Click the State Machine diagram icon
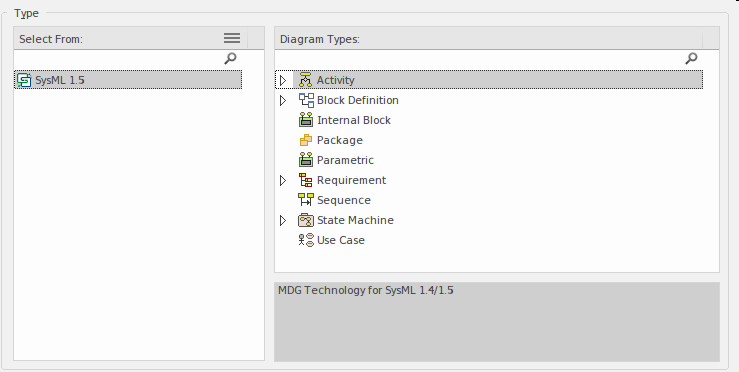The width and height of the screenshot is (739, 372). (306, 220)
